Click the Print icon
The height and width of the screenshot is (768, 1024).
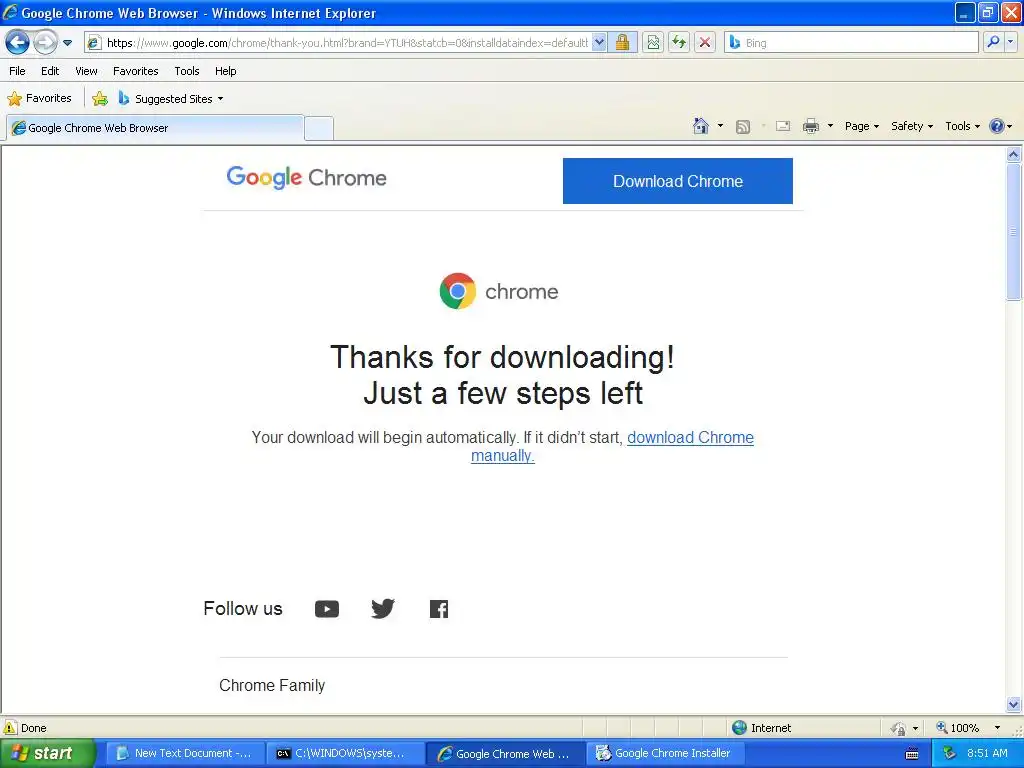point(810,127)
